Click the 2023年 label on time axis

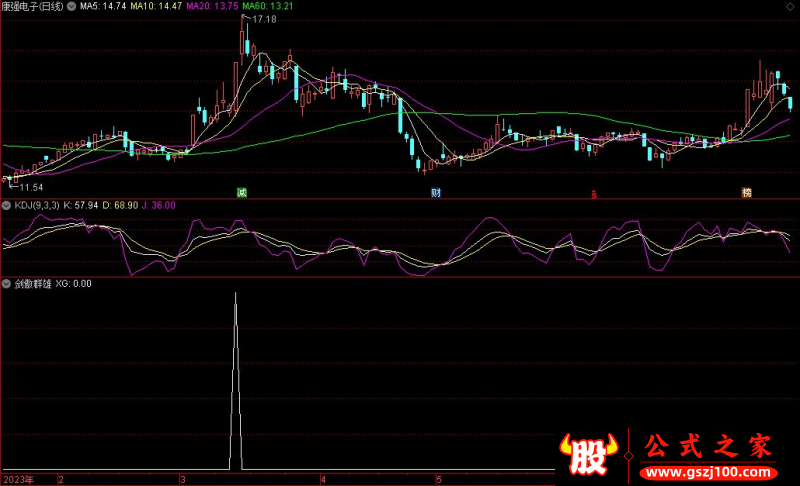point(16,479)
